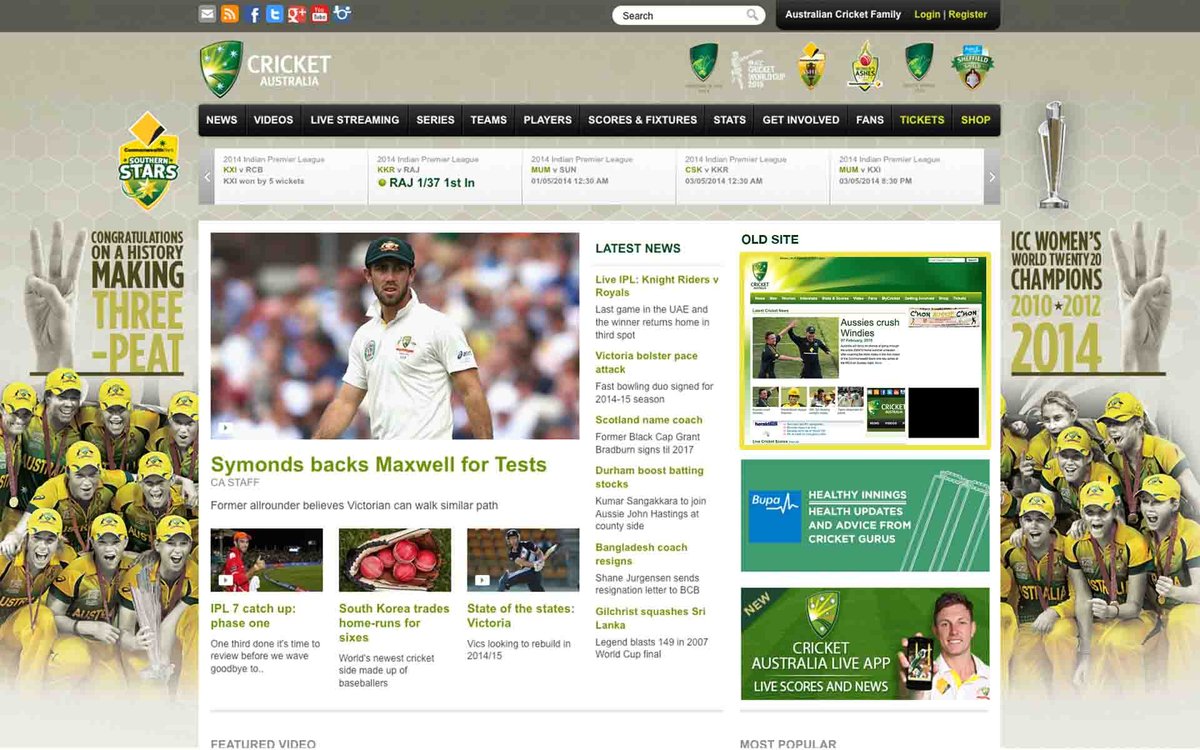Visit the Facebook page icon

point(253,14)
